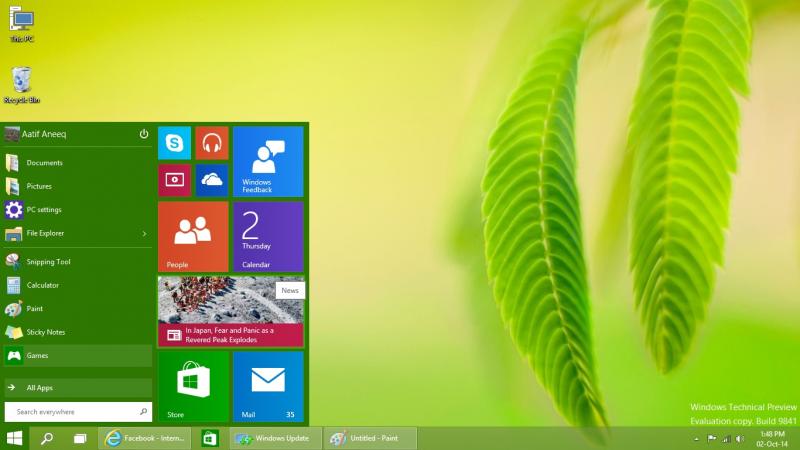Launch the Music headphones tile
Screen dimensions: 800x450
click(212, 143)
